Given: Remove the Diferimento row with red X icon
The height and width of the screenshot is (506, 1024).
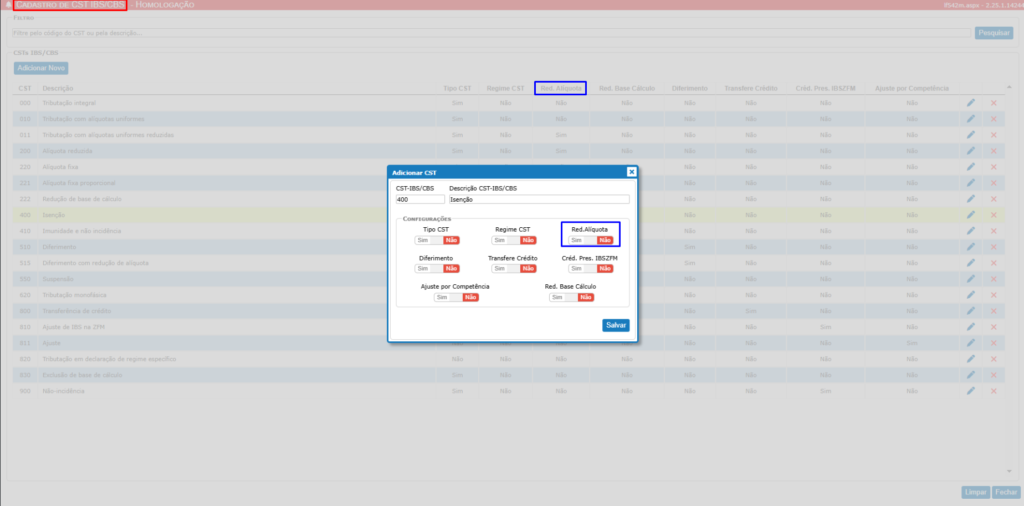Looking at the screenshot, I should (x=993, y=246).
